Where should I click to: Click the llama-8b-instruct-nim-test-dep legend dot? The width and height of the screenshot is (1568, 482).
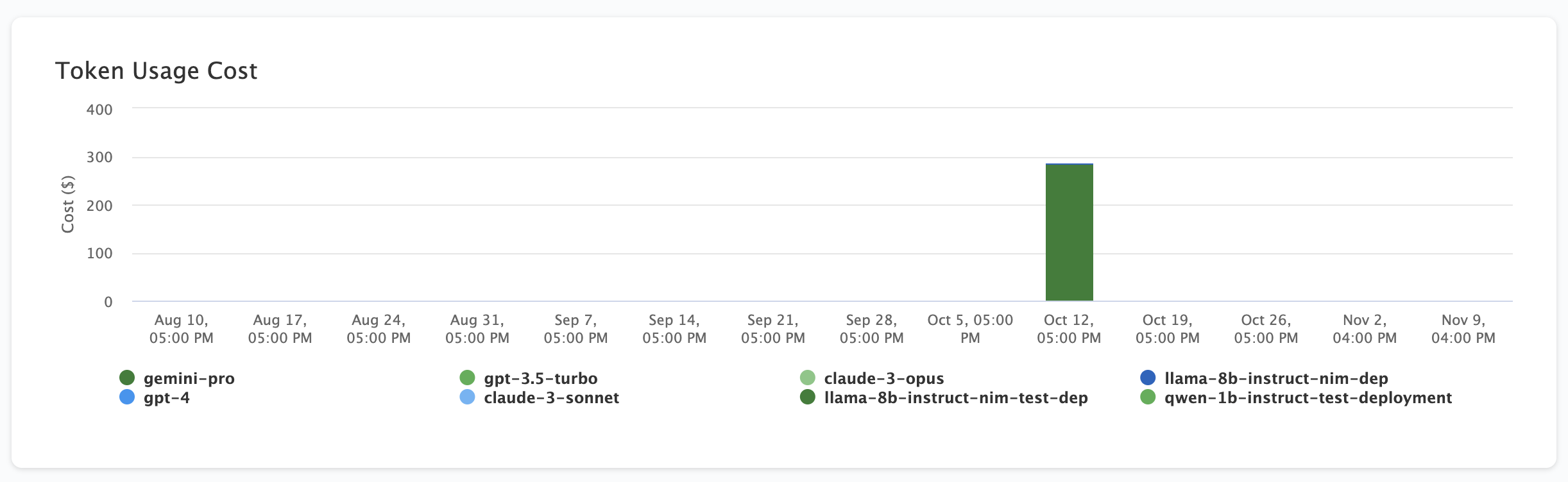pyautogui.click(x=808, y=397)
